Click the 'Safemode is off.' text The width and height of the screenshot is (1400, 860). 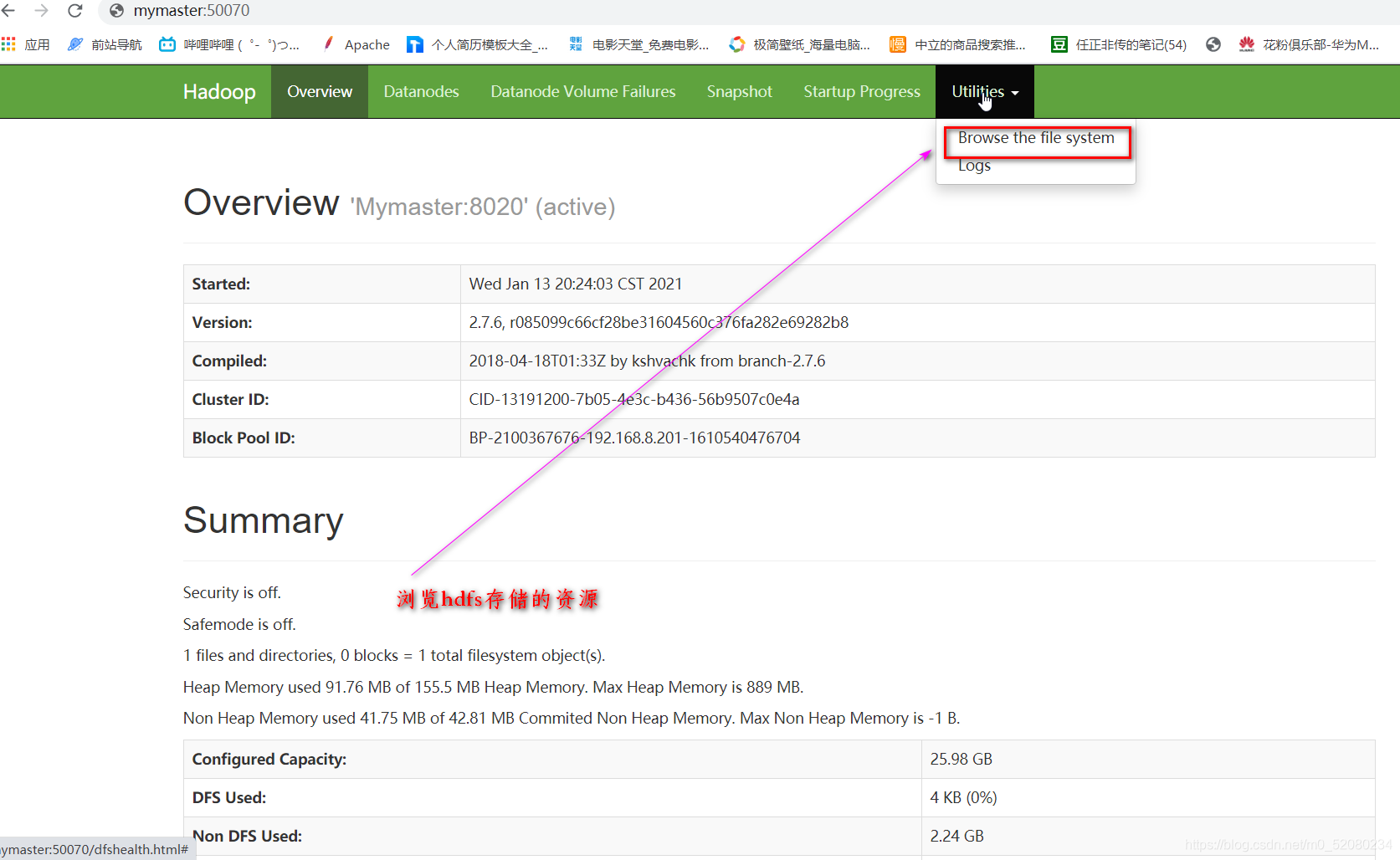(239, 624)
